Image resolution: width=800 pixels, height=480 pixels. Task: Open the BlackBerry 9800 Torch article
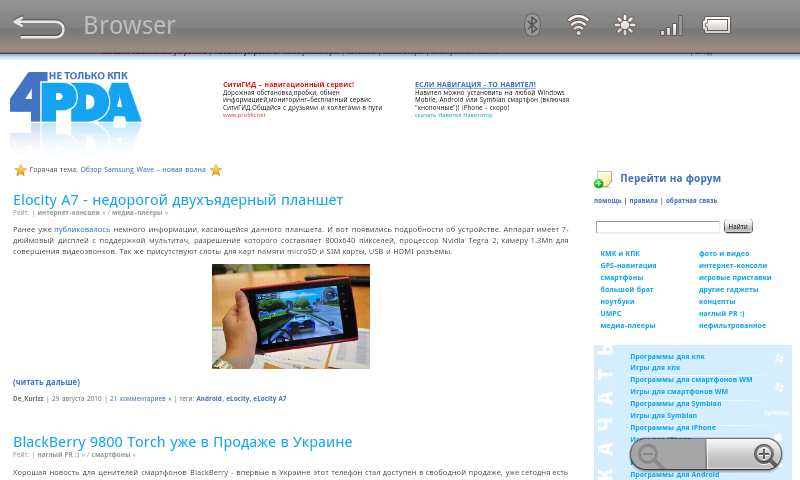coord(182,442)
